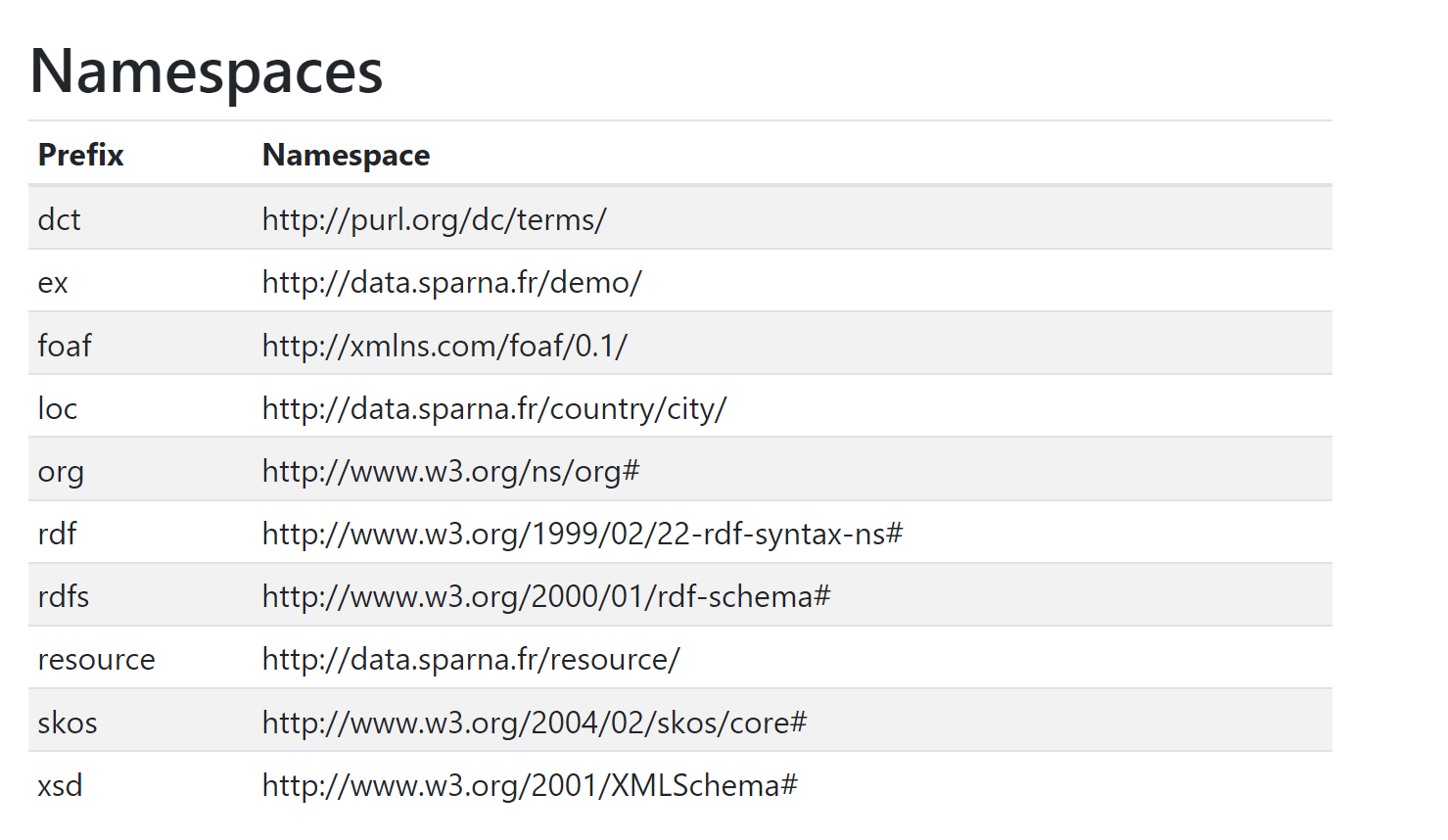Click the xmlns.com/foaf/0.1 namespace URL
This screenshot has height=840, width=1448.
point(444,346)
